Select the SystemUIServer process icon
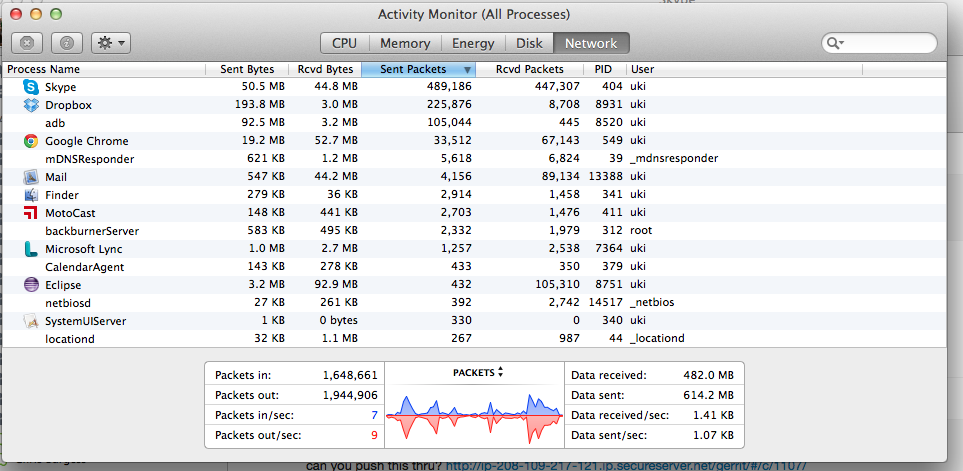 pos(31,321)
